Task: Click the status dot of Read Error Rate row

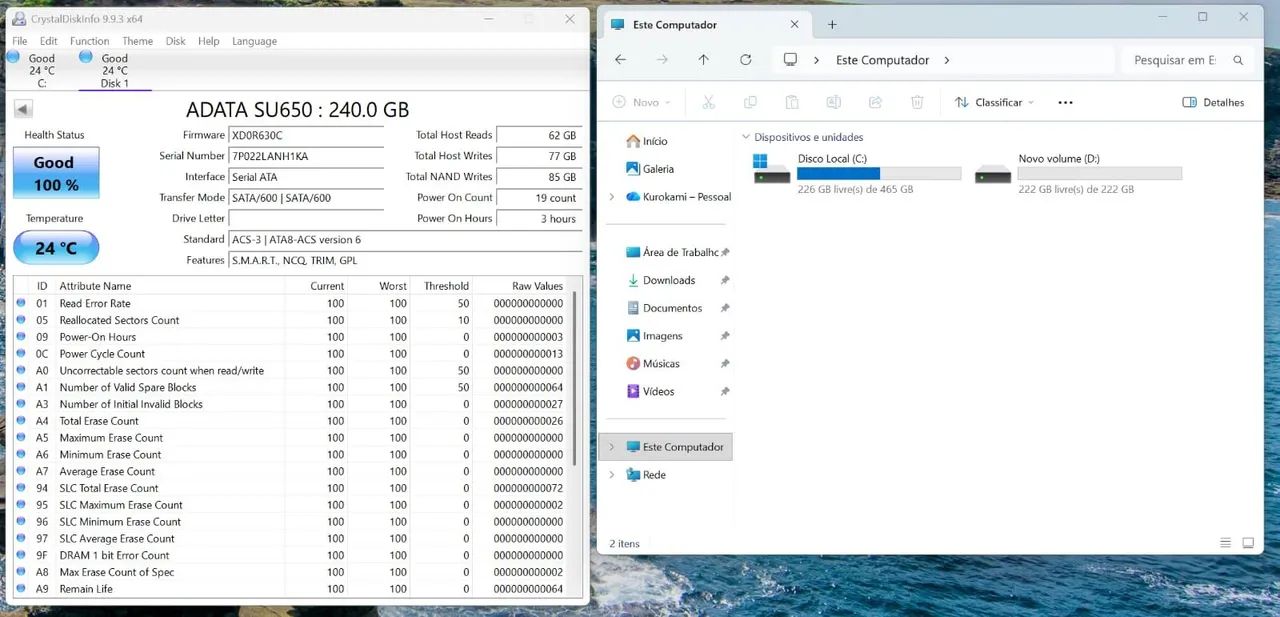Action: coord(21,303)
